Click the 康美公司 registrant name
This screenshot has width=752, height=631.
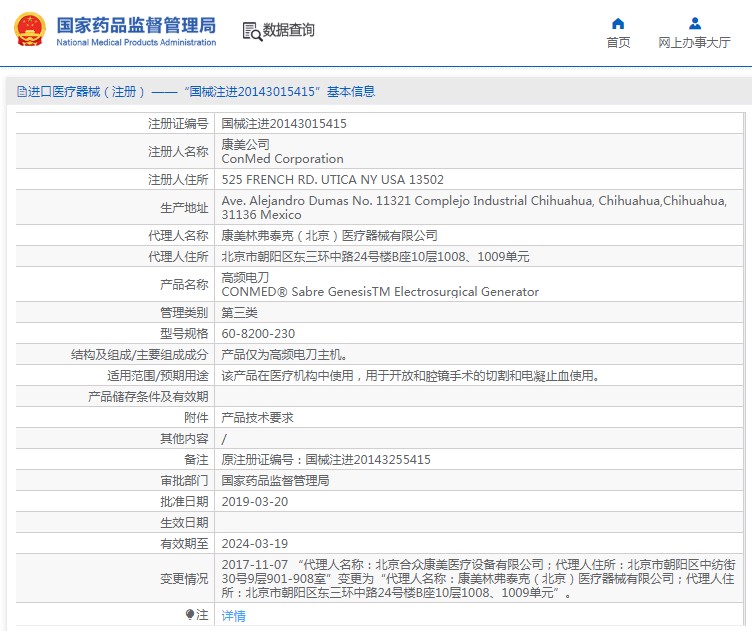(246, 144)
